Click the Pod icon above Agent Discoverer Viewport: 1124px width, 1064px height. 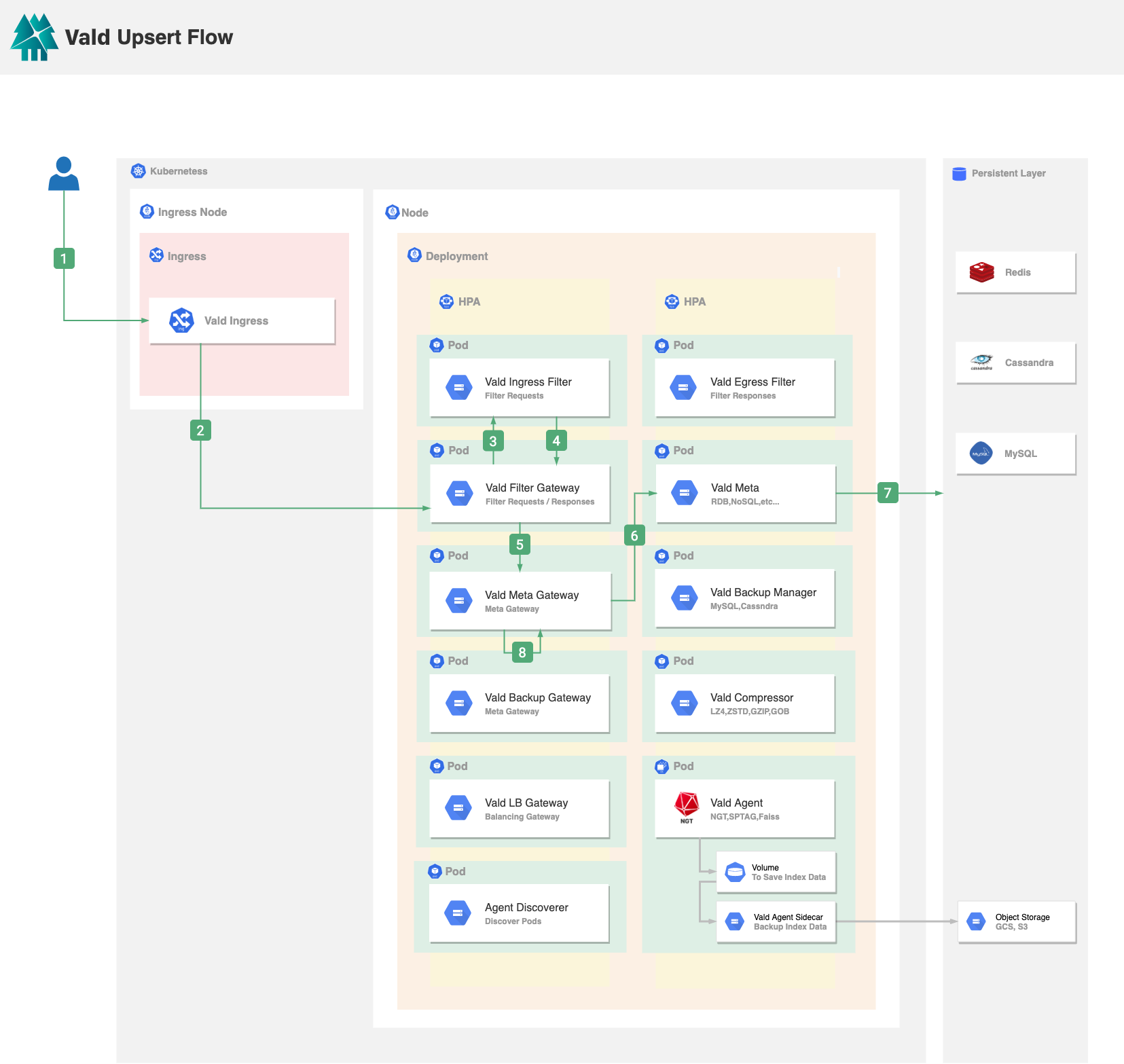435,871
